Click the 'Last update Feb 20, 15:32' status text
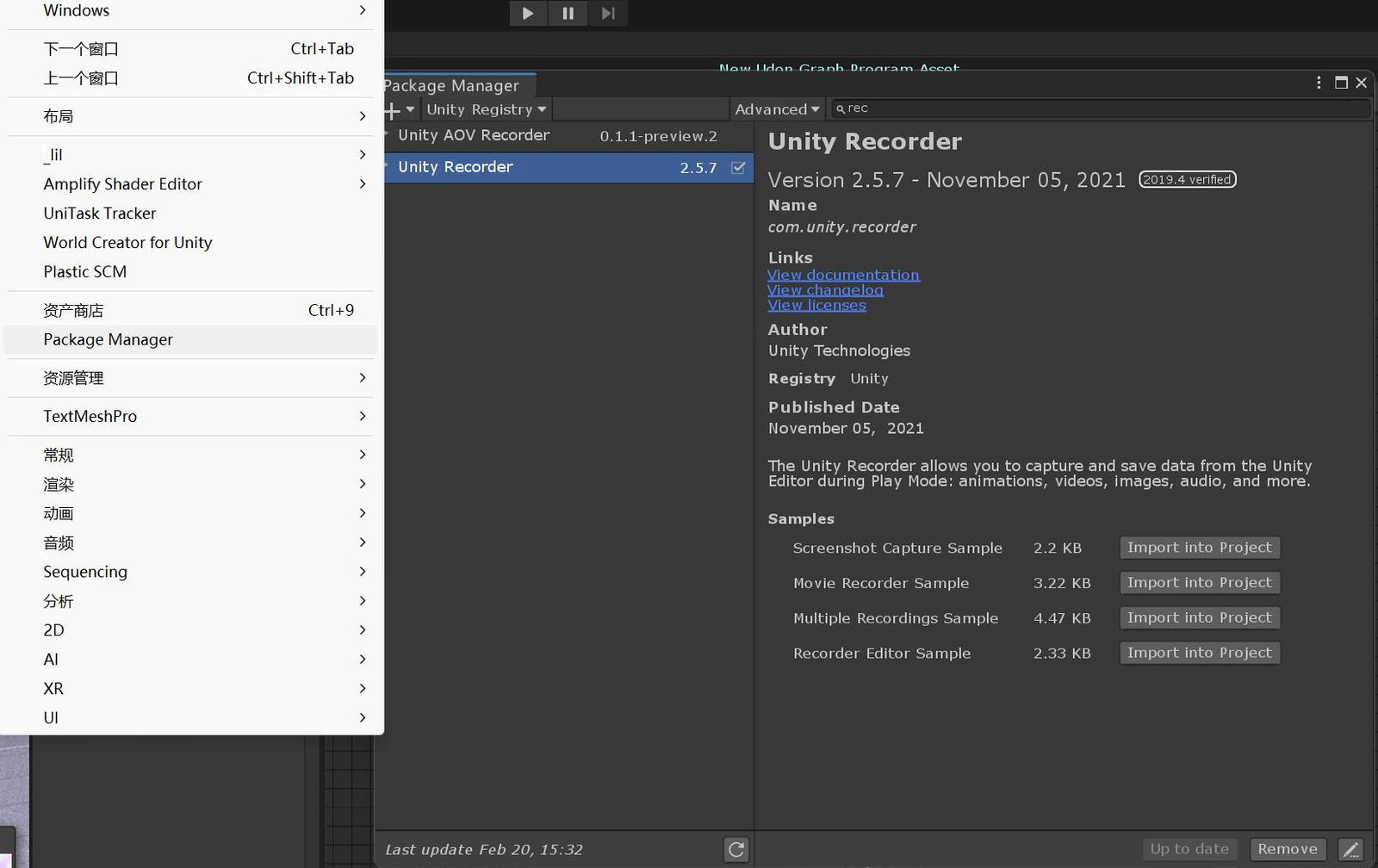 coord(484,850)
